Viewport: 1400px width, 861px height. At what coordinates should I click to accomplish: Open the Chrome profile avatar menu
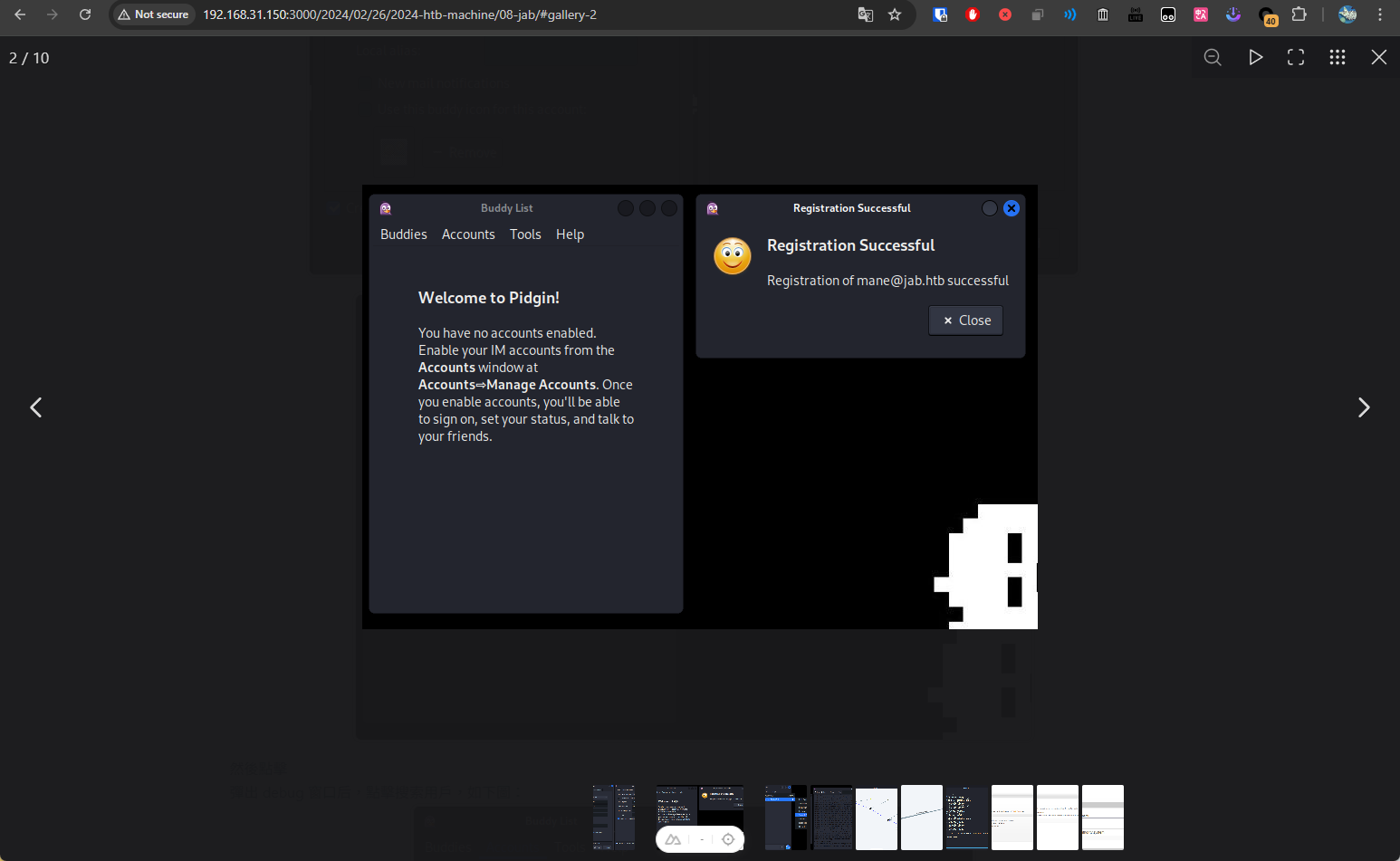click(1347, 14)
